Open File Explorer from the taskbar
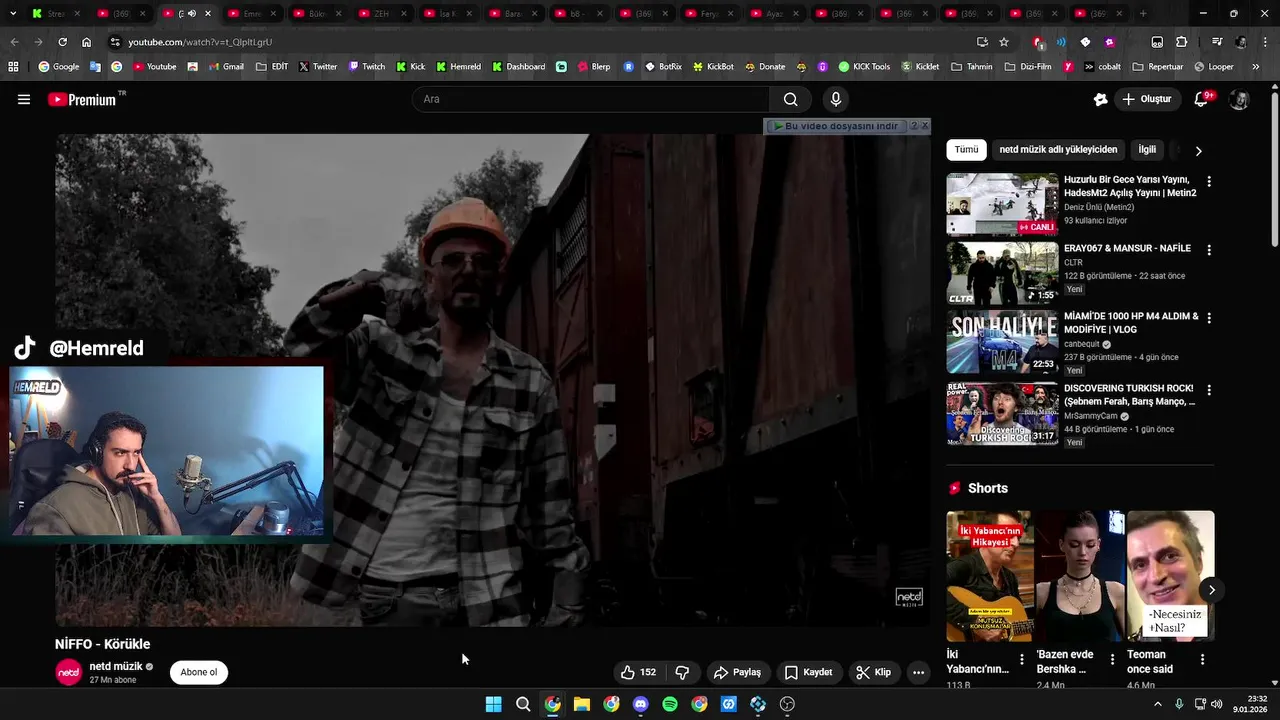Viewport: 1280px width, 720px height. pos(582,704)
